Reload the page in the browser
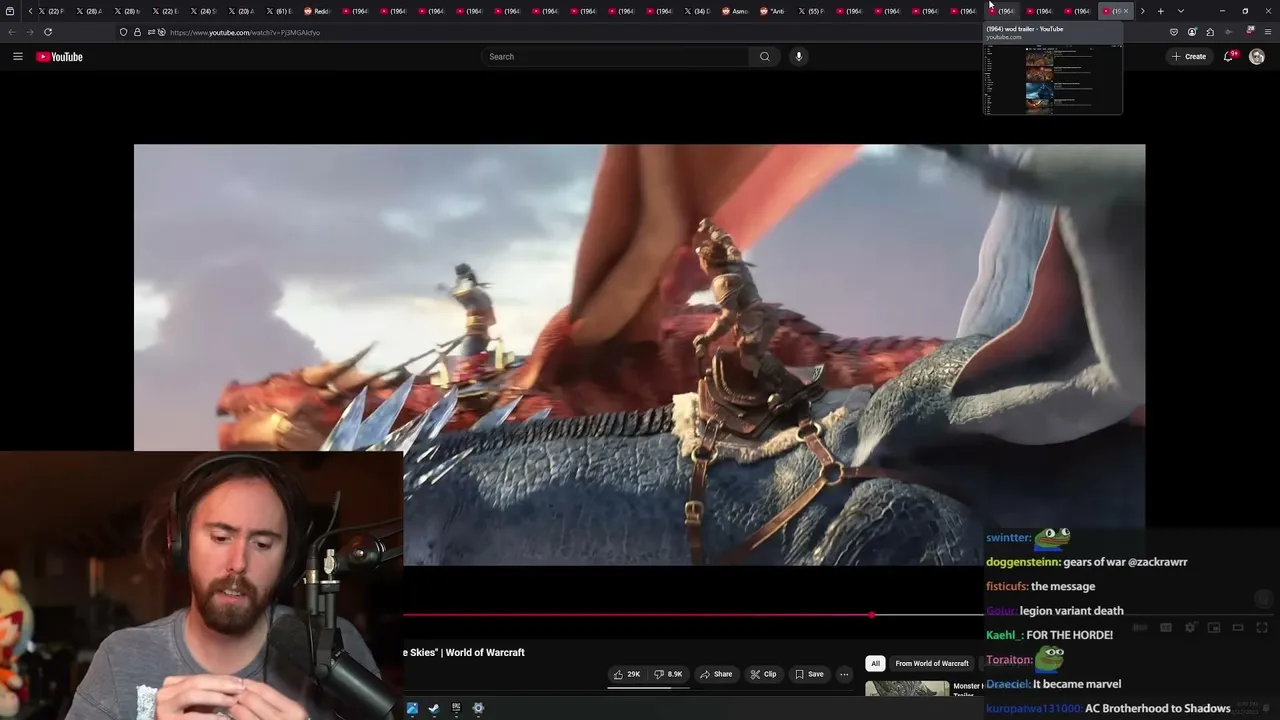 coord(48,32)
